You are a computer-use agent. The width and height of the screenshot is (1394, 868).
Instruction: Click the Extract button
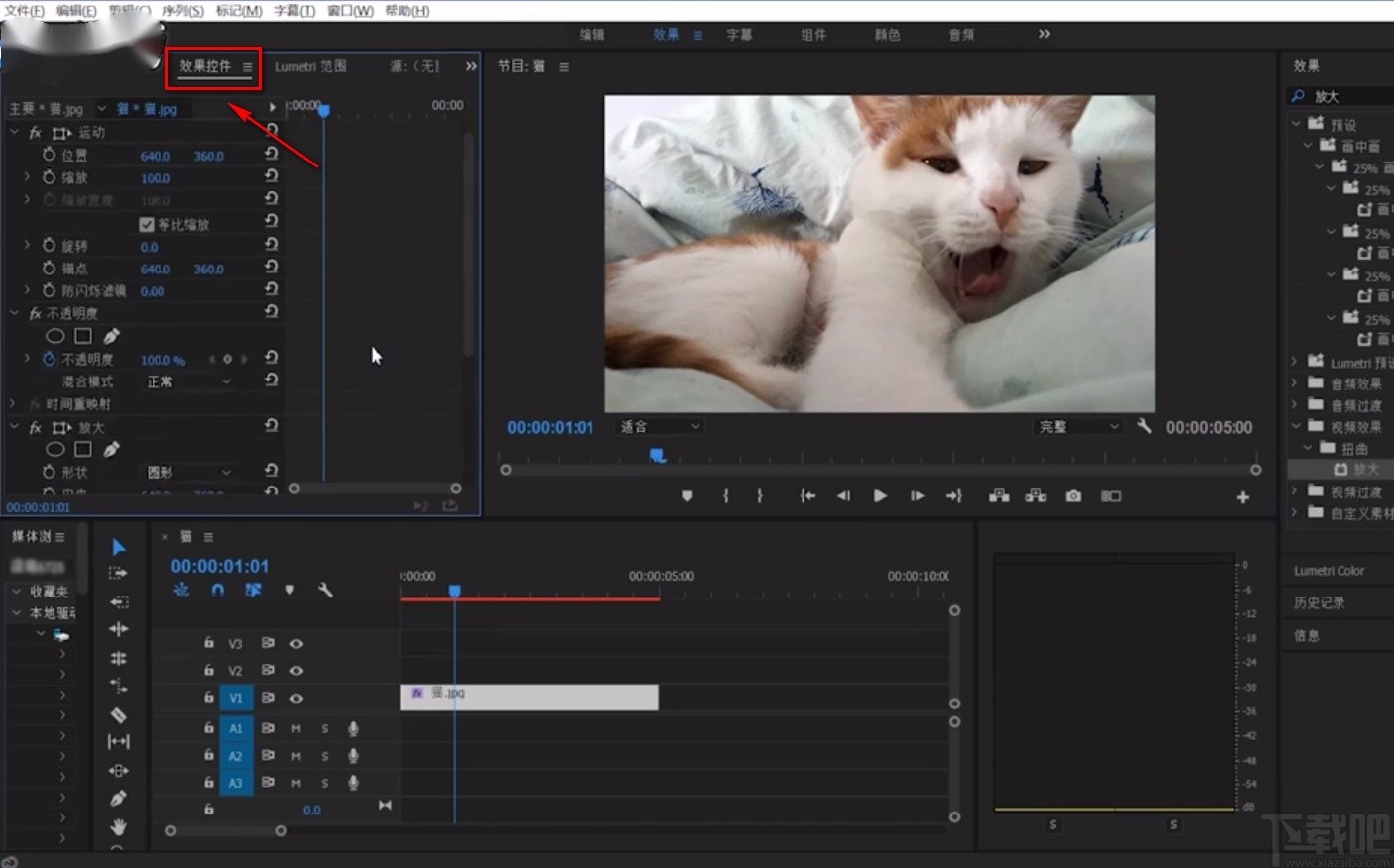point(1036,496)
